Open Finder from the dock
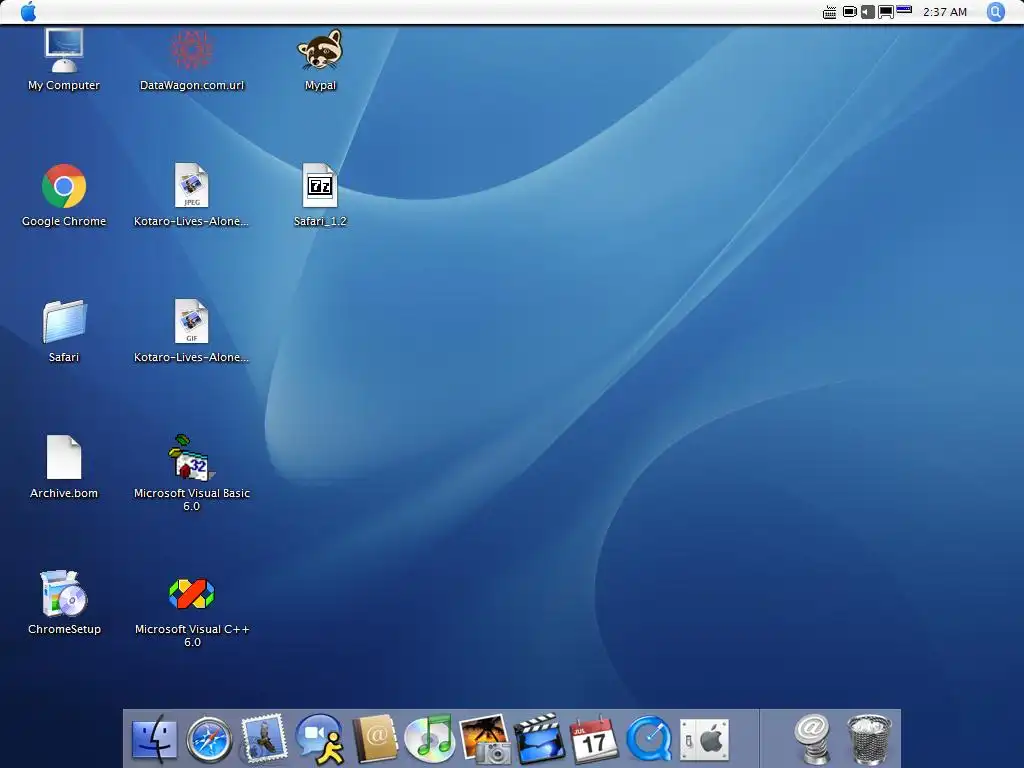This screenshot has height=768, width=1024. (x=154, y=740)
